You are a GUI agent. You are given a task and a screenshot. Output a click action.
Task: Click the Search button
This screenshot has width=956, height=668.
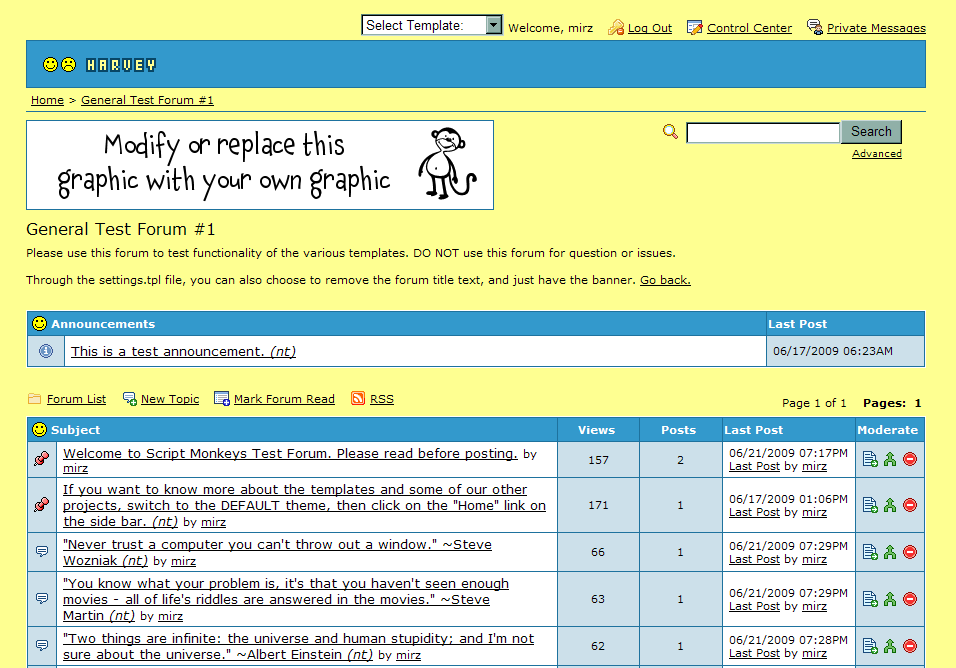871,132
